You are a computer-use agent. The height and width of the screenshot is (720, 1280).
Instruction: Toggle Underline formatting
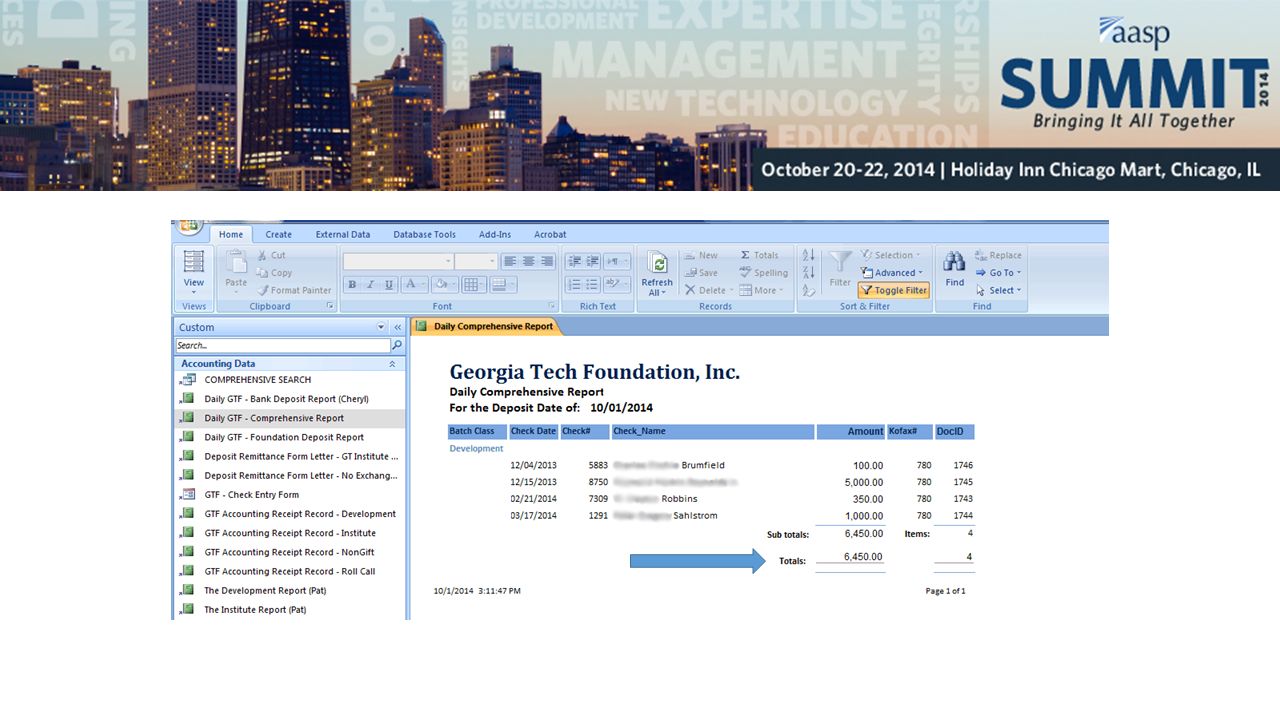[389, 285]
